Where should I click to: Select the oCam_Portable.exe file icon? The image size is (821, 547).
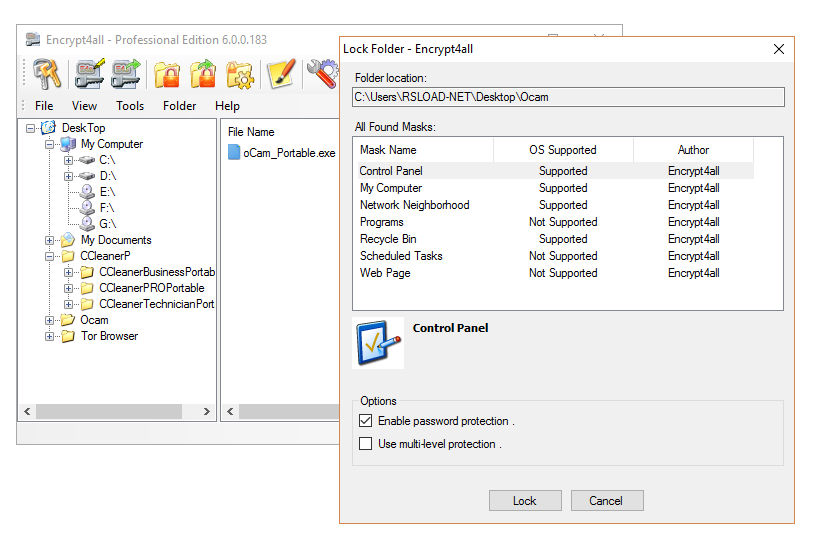pyautogui.click(x=234, y=152)
